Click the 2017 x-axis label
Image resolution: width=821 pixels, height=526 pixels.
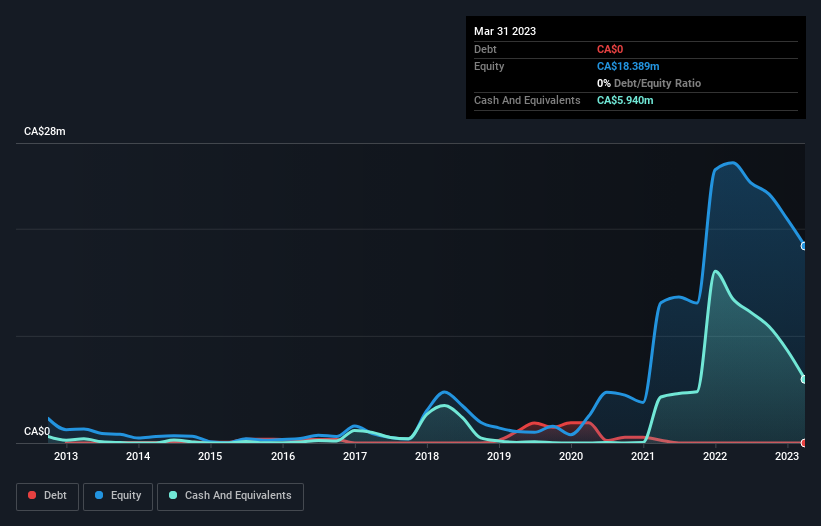pyautogui.click(x=355, y=456)
